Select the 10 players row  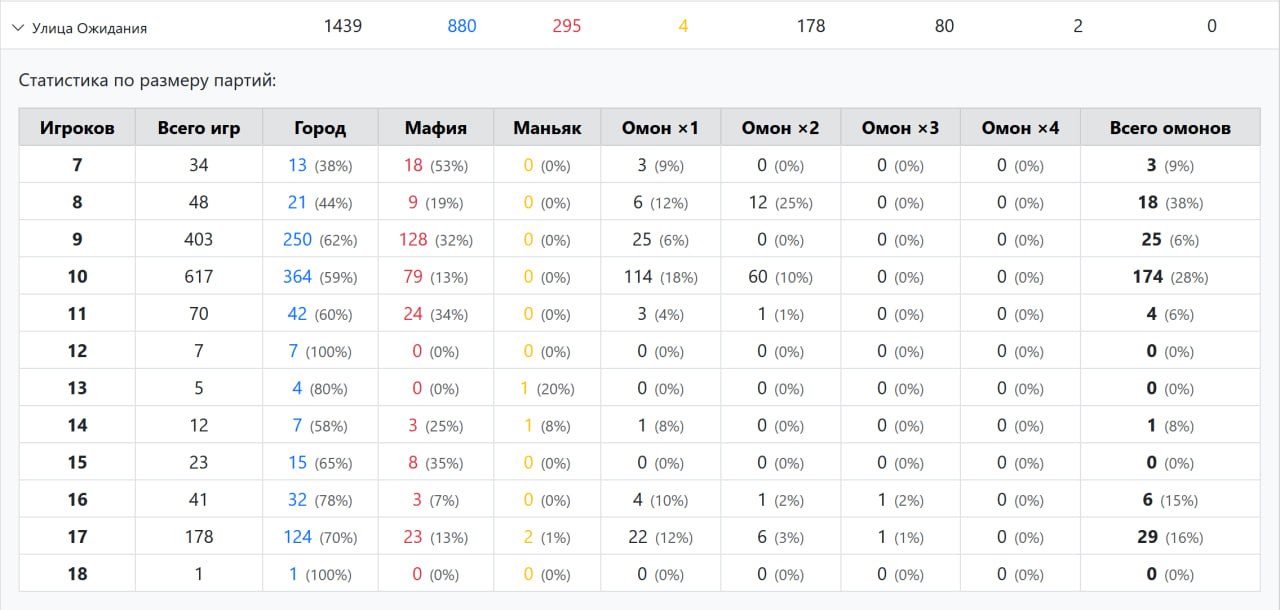(77, 277)
